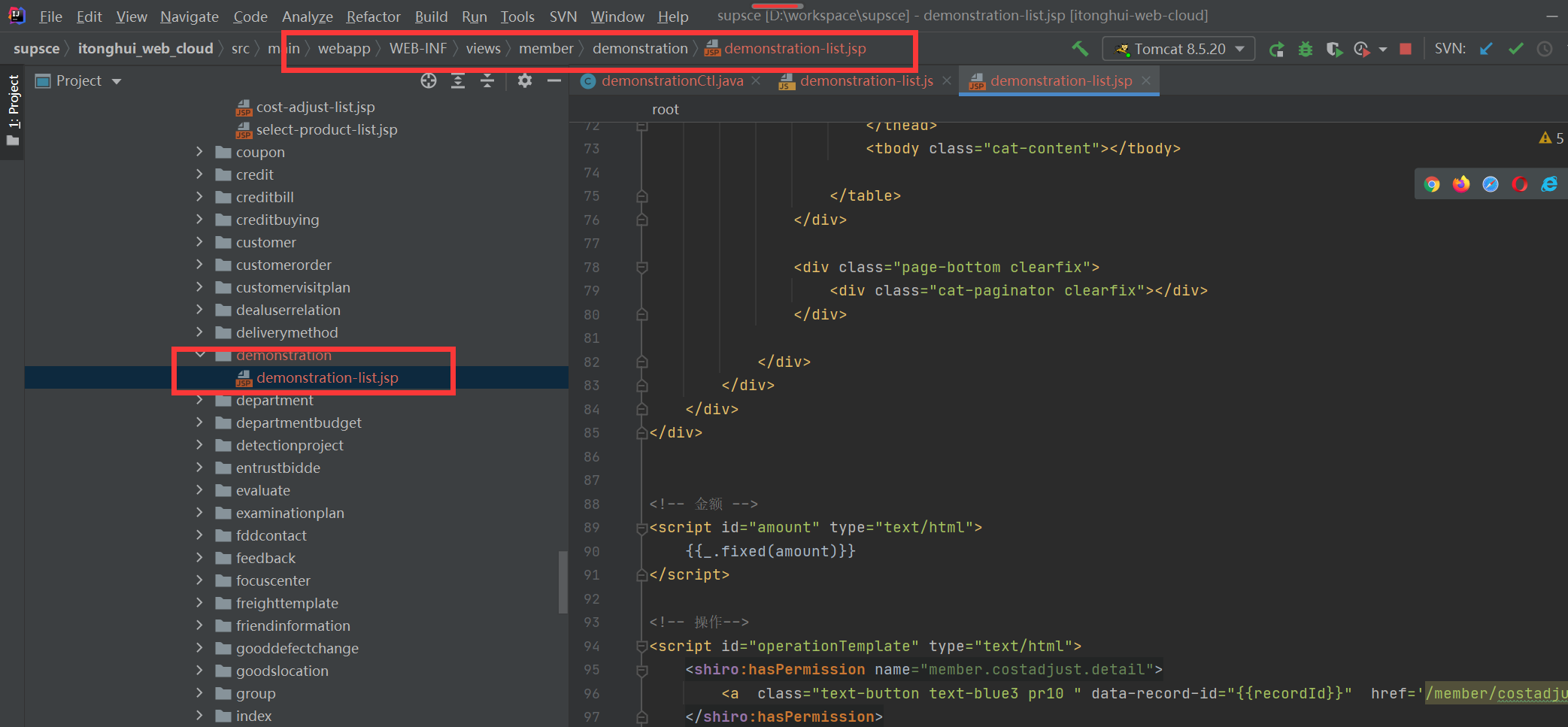The image size is (1568, 727).
Task: Expand all nodes in the Project panel
Action: point(458,80)
